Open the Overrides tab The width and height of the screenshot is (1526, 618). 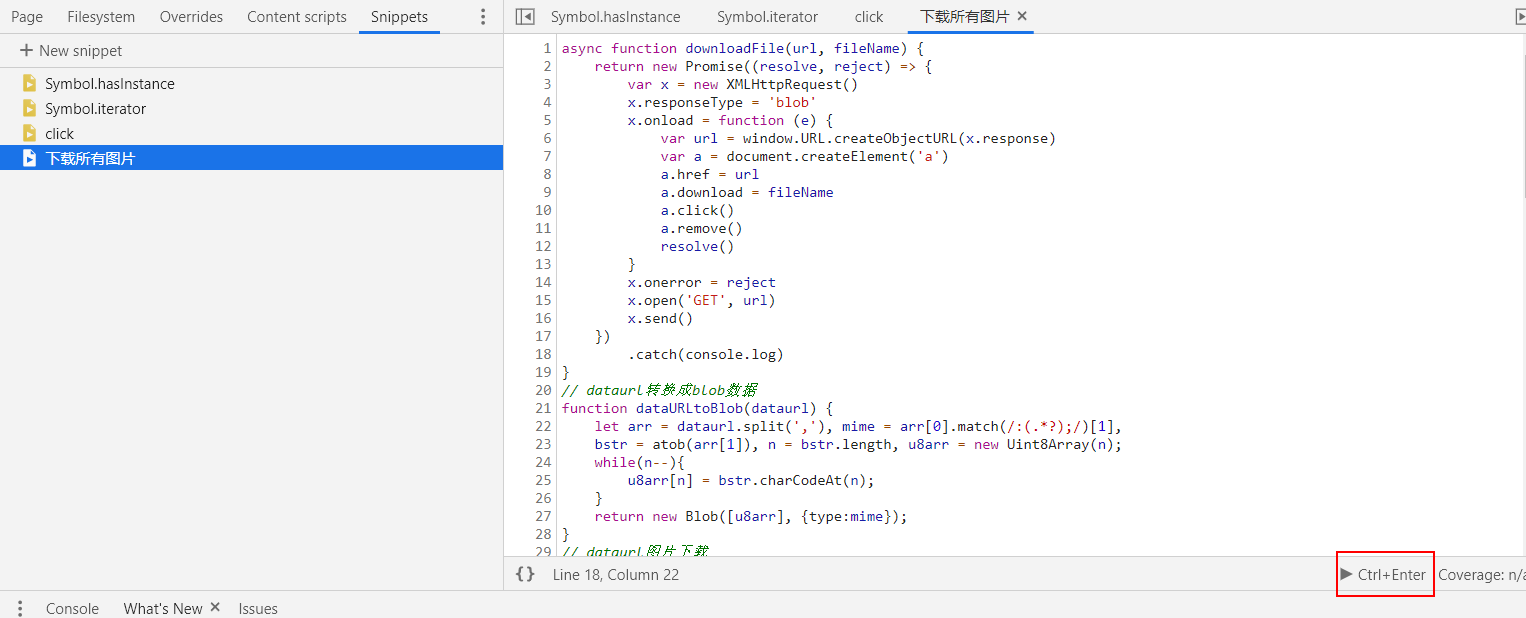[x=191, y=17]
